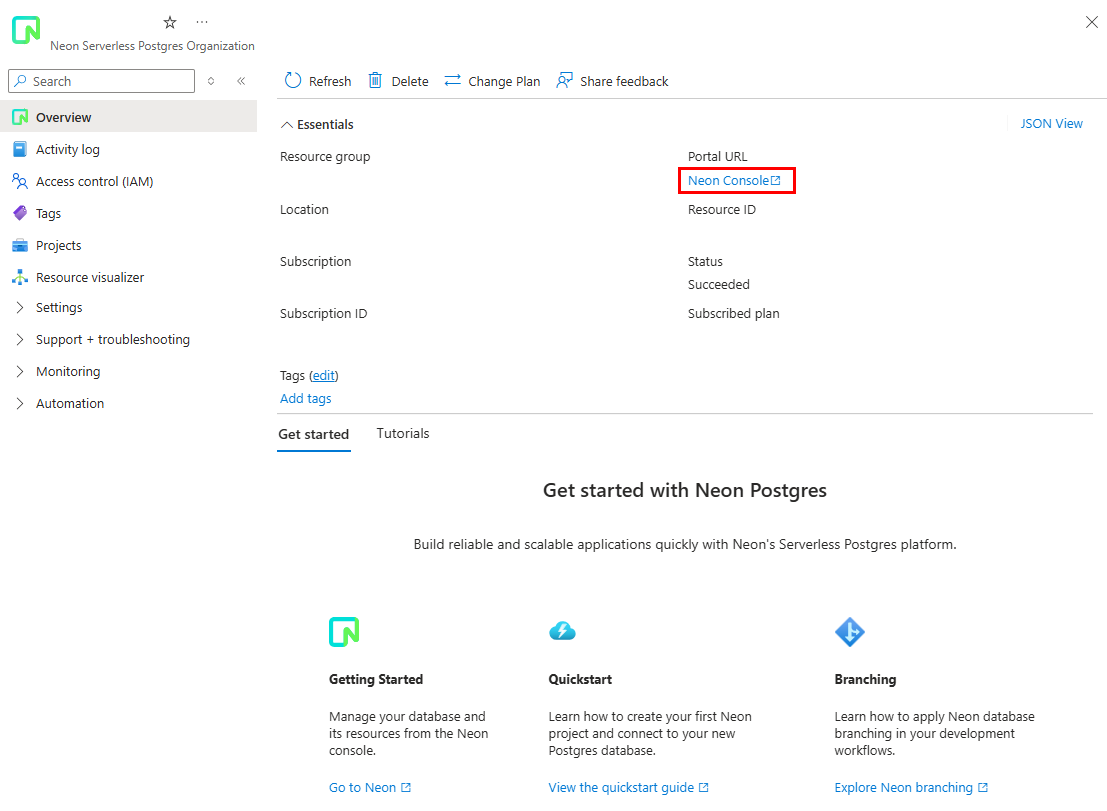Screen dimensions: 1107x811
Task: Open the ellipsis menu next to the star
Action: (x=202, y=21)
